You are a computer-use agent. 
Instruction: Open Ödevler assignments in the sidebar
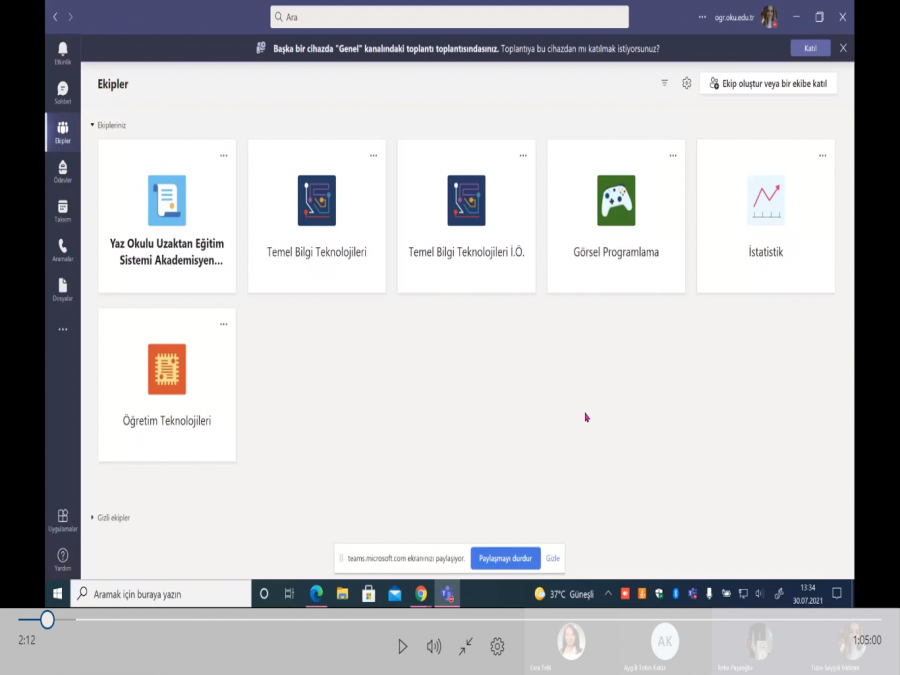tap(63, 172)
